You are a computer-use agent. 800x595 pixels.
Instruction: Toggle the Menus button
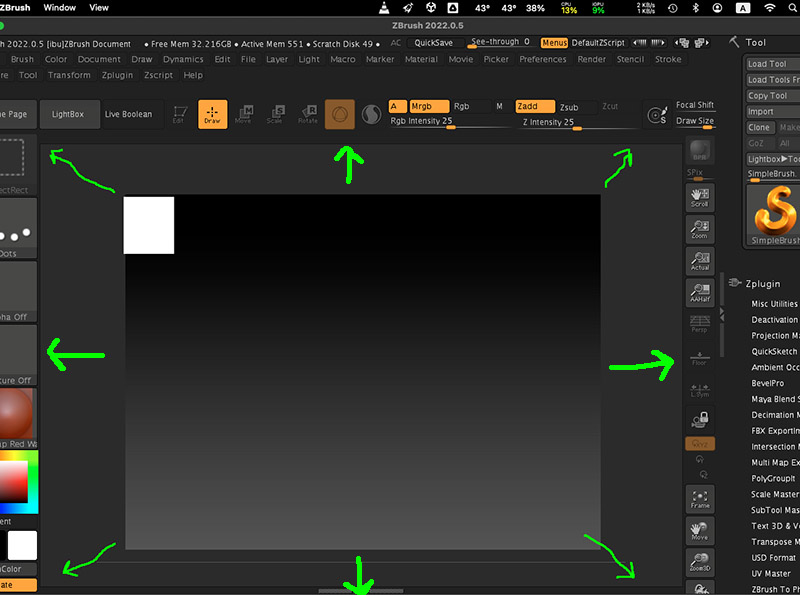tap(554, 43)
